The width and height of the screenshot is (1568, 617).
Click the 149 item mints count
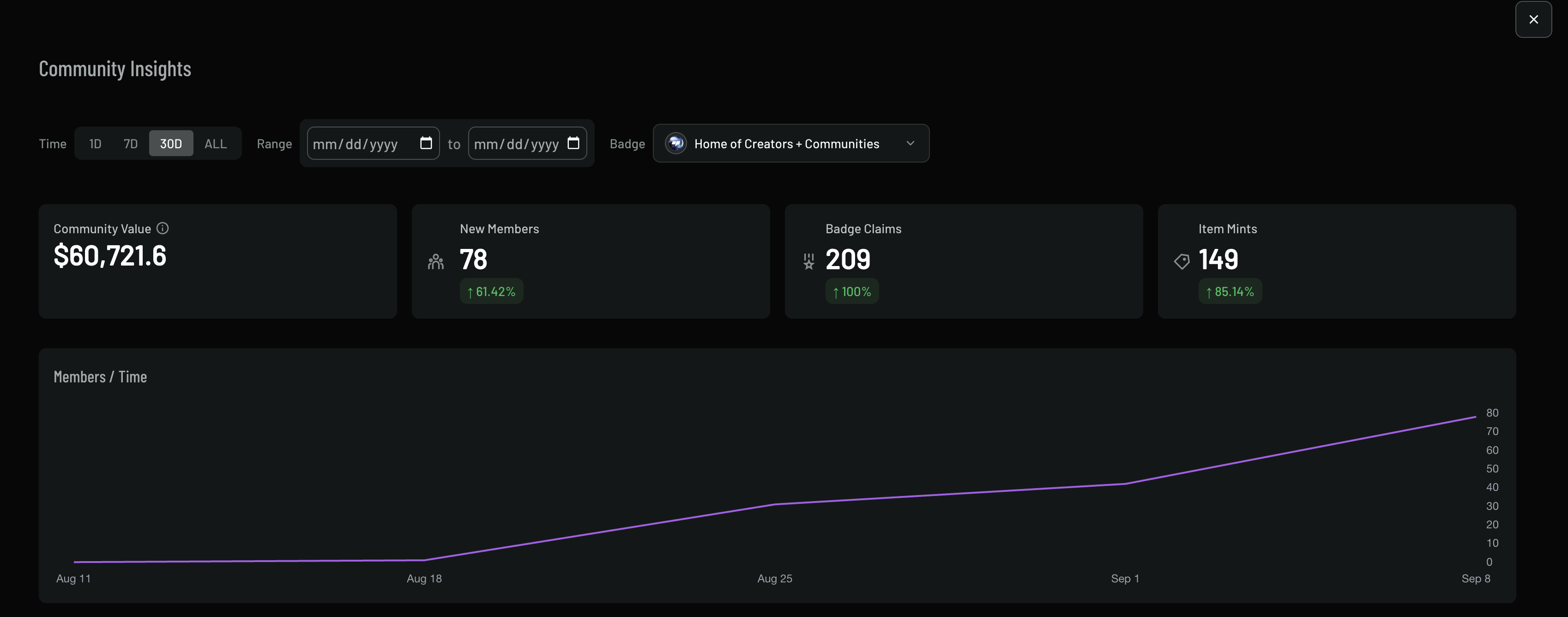[1218, 260]
